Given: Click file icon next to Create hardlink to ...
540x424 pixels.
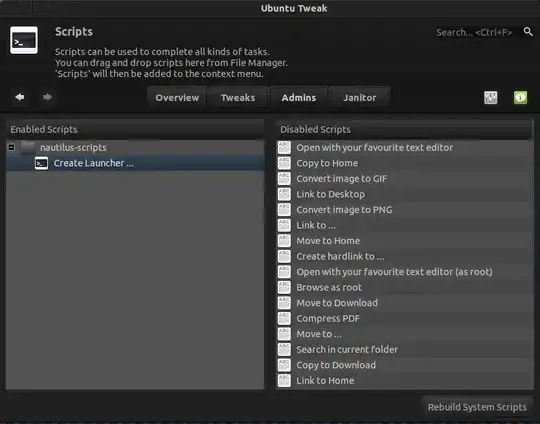Looking at the screenshot, I should 284,256.
